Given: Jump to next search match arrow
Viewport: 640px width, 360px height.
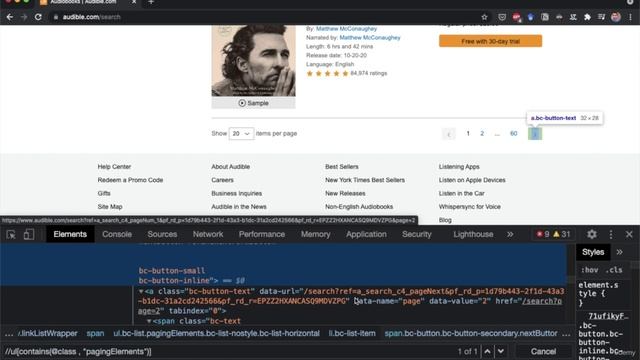Looking at the screenshot, I should click(501, 351).
